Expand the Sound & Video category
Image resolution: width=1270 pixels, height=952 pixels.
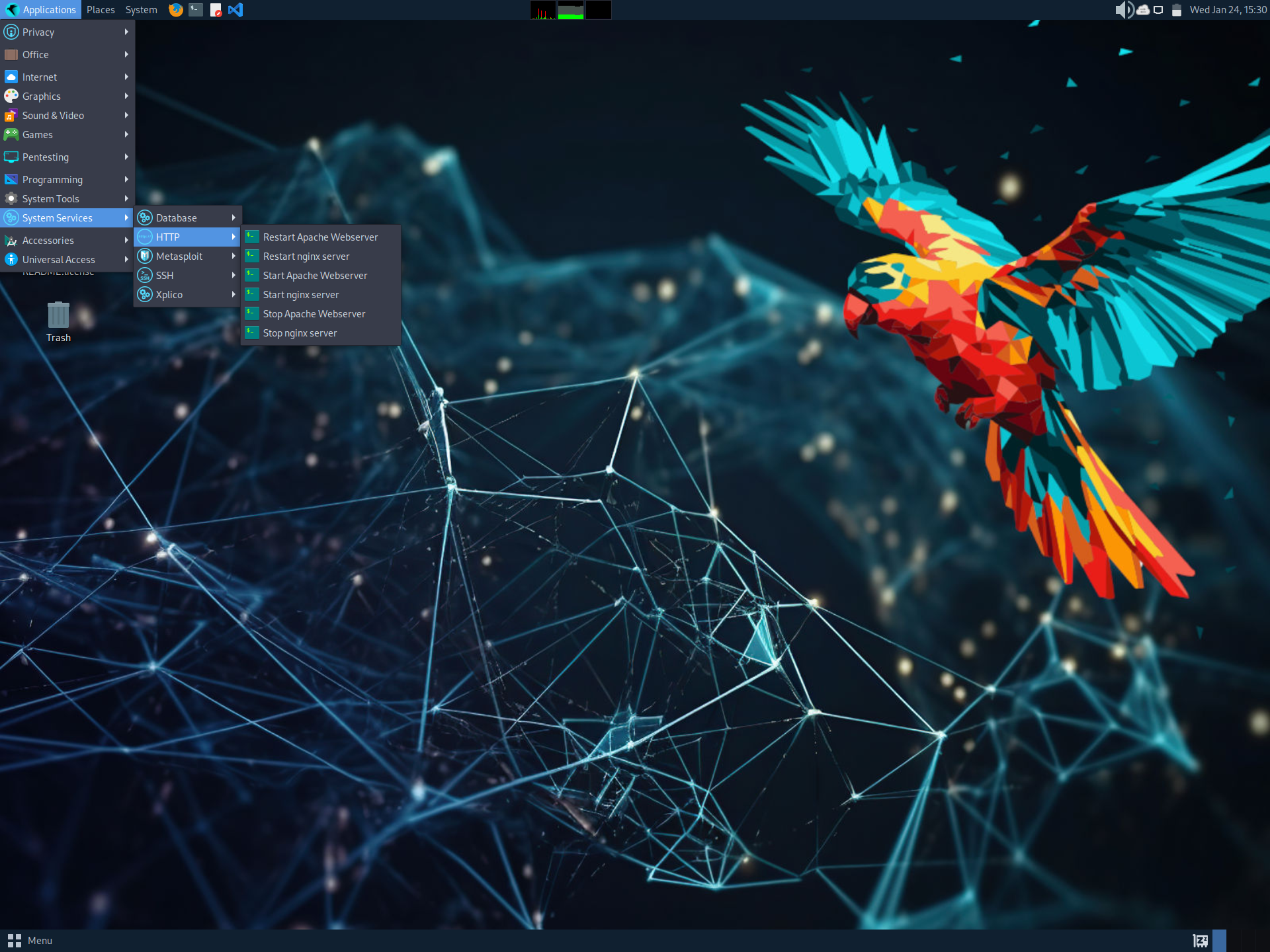tap(67, 115)
